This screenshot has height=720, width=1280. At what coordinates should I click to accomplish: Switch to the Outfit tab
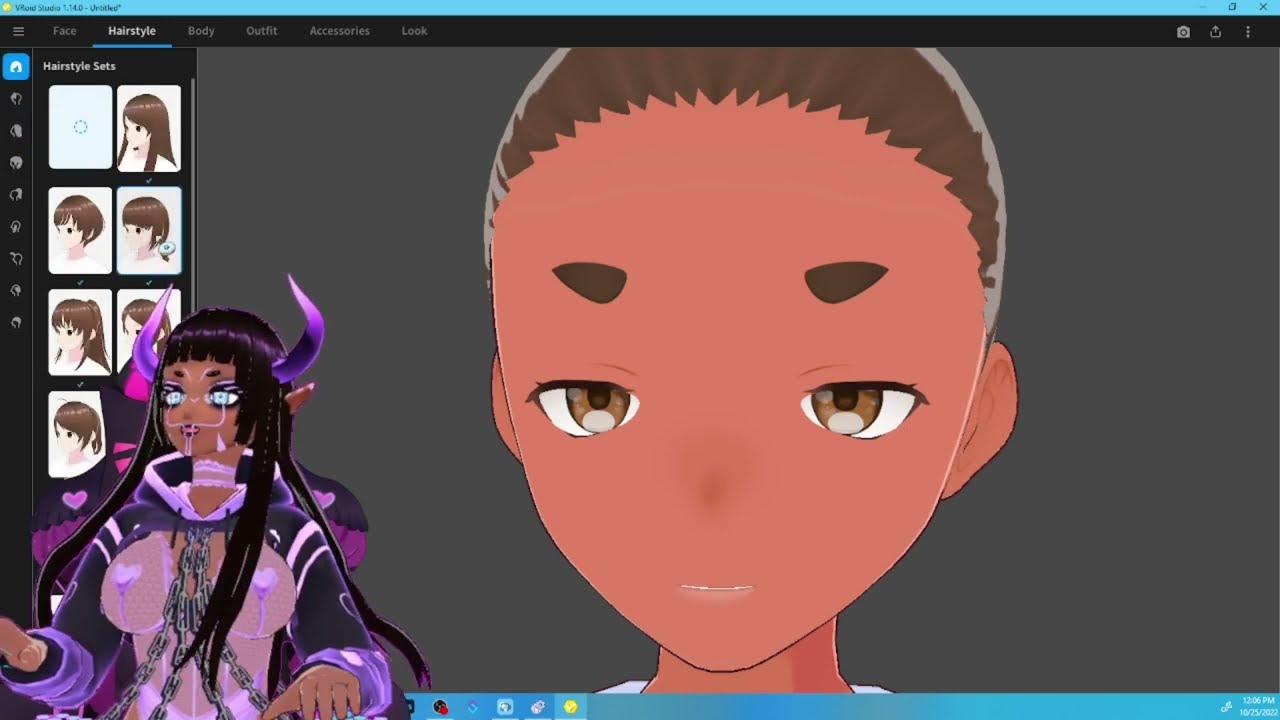(262, 31)
